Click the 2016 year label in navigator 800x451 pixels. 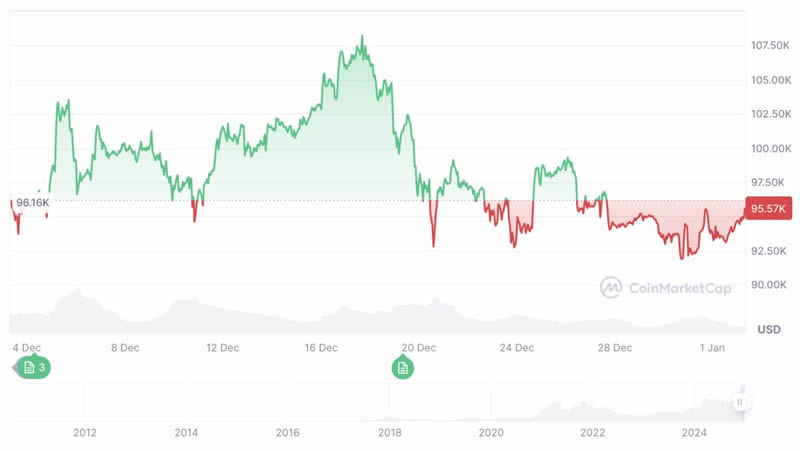(x=288, y=433)
